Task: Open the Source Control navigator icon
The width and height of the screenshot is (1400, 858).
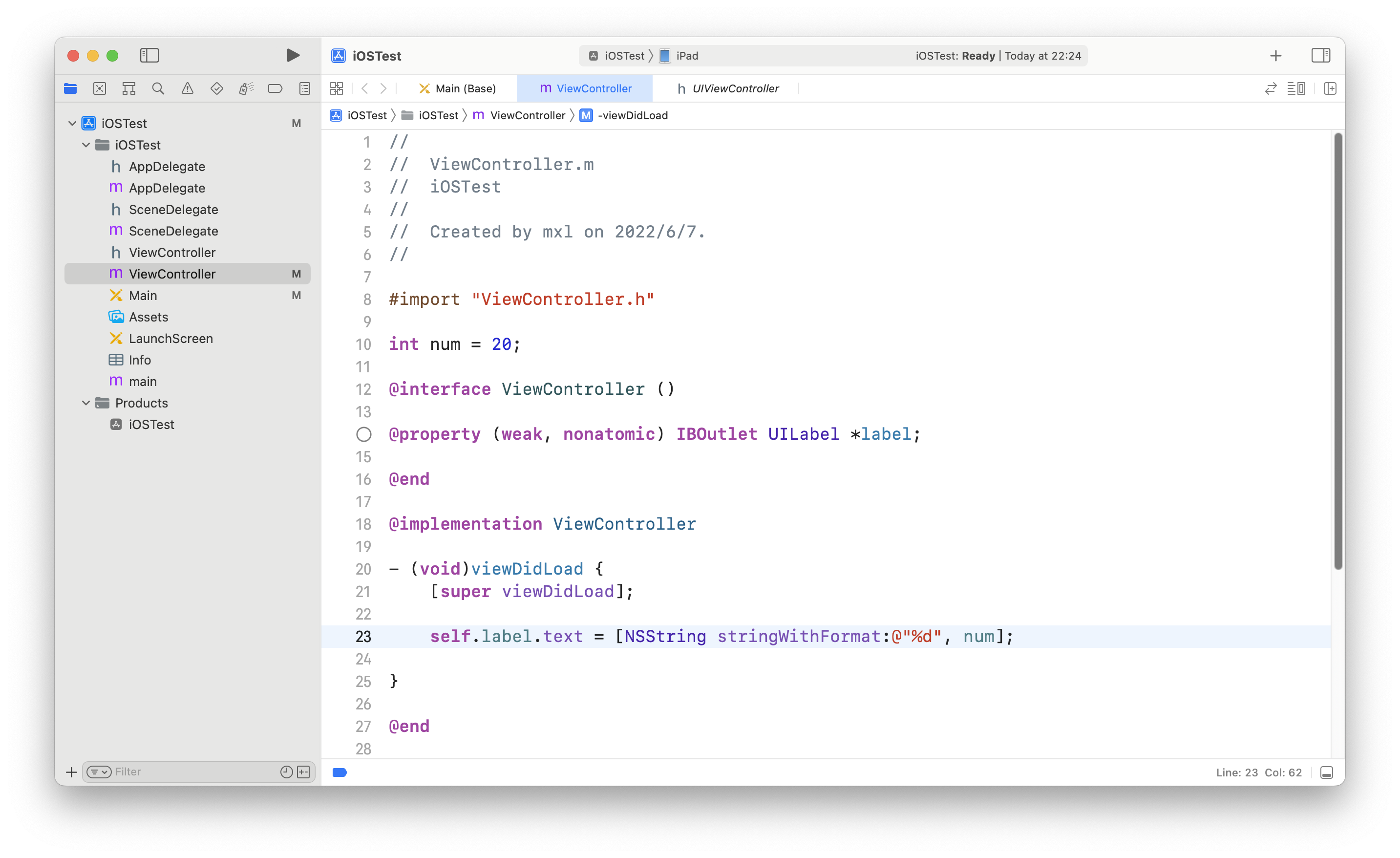Action: [x=100, y=88]
